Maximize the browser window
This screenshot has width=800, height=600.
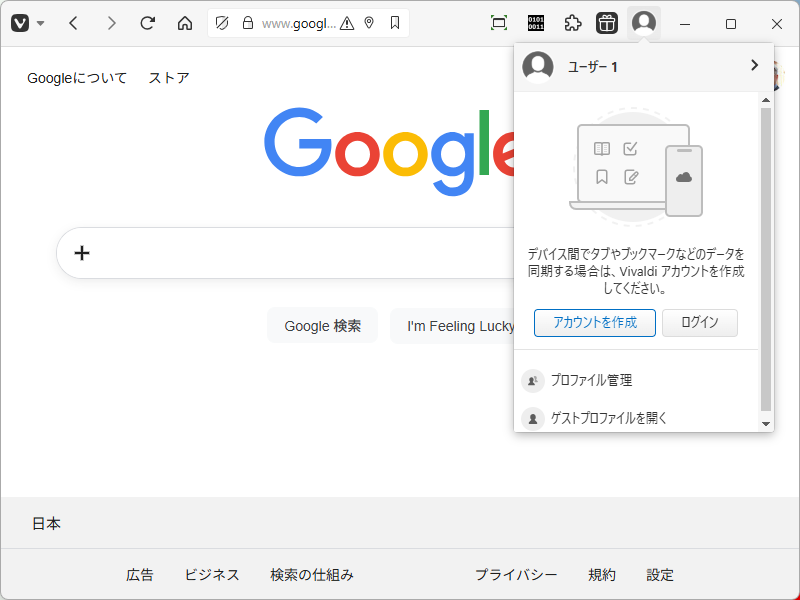click(x=731, y=24)
